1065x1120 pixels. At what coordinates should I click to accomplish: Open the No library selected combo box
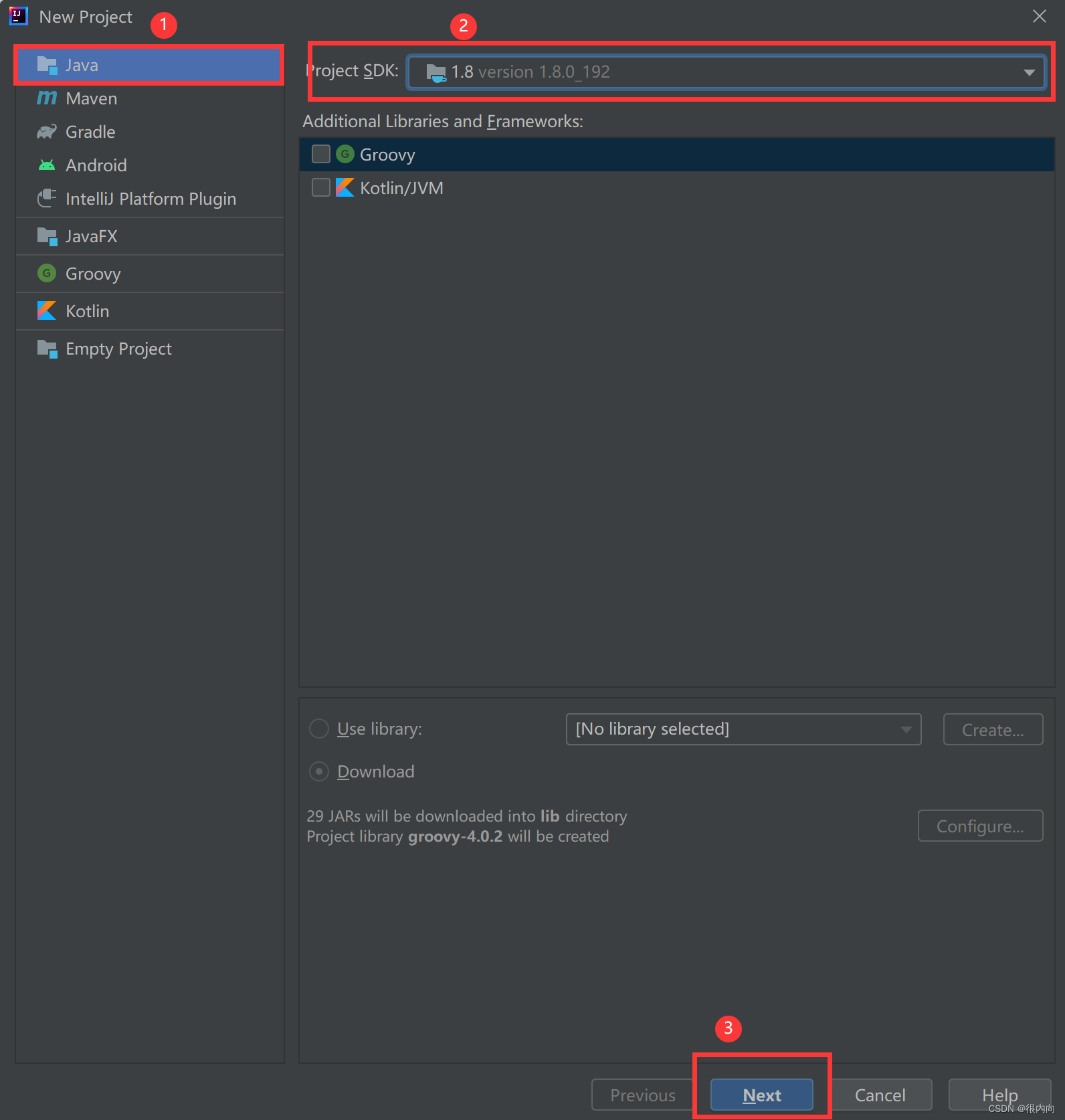click(x=743, y=729)
